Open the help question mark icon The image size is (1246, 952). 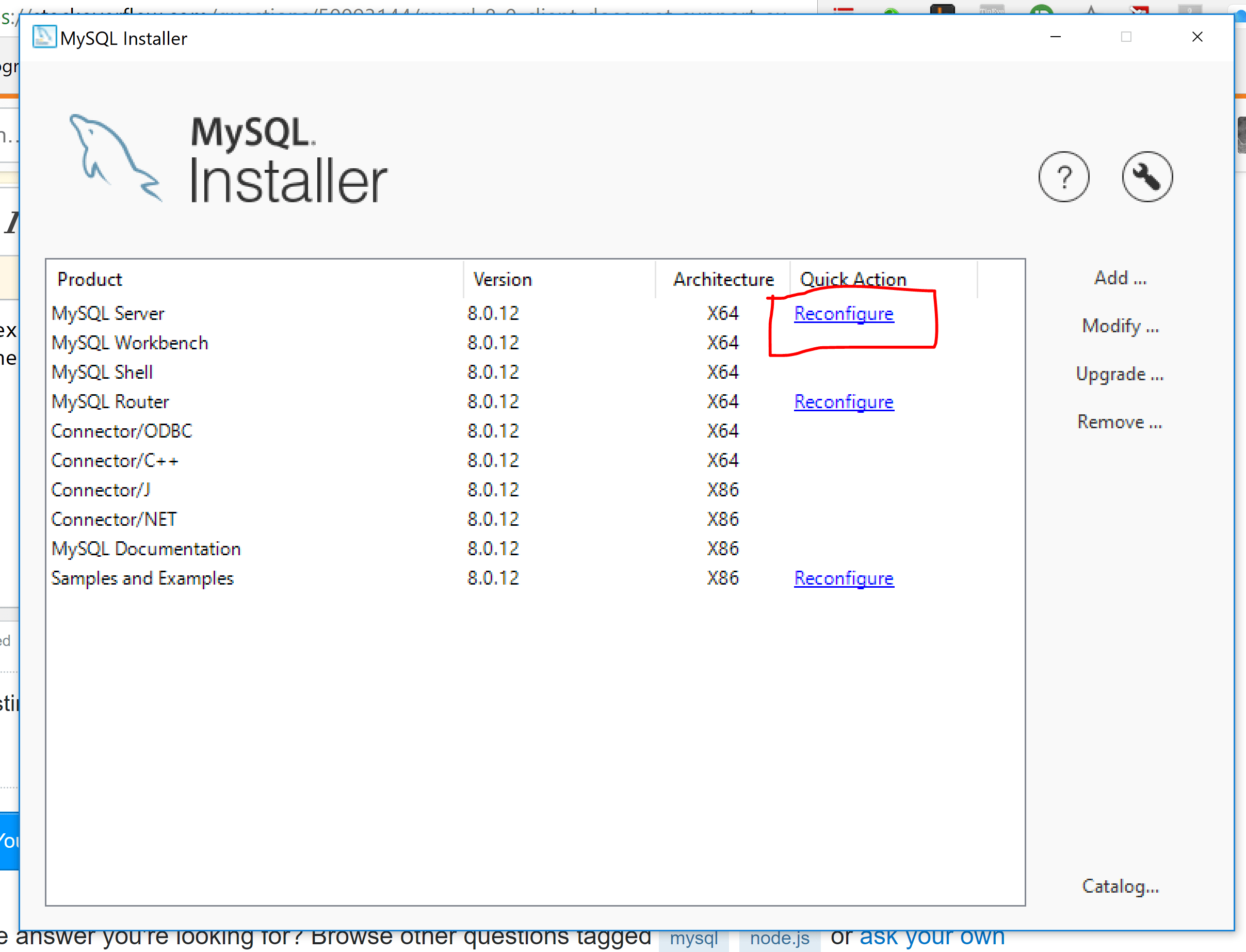(1063, 177)
